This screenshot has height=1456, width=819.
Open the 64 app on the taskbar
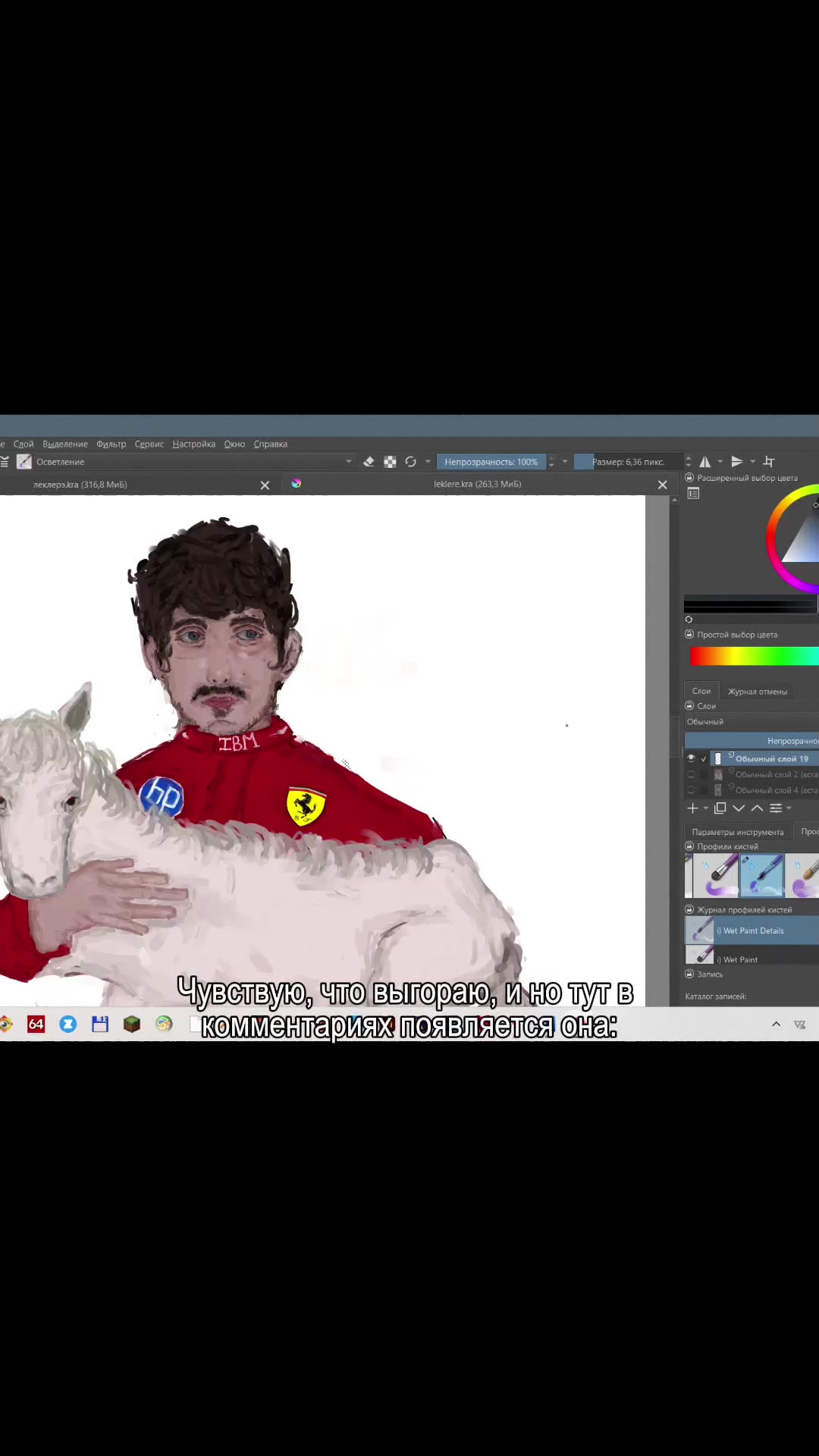pyautogui.click(x=36, y=1025)
